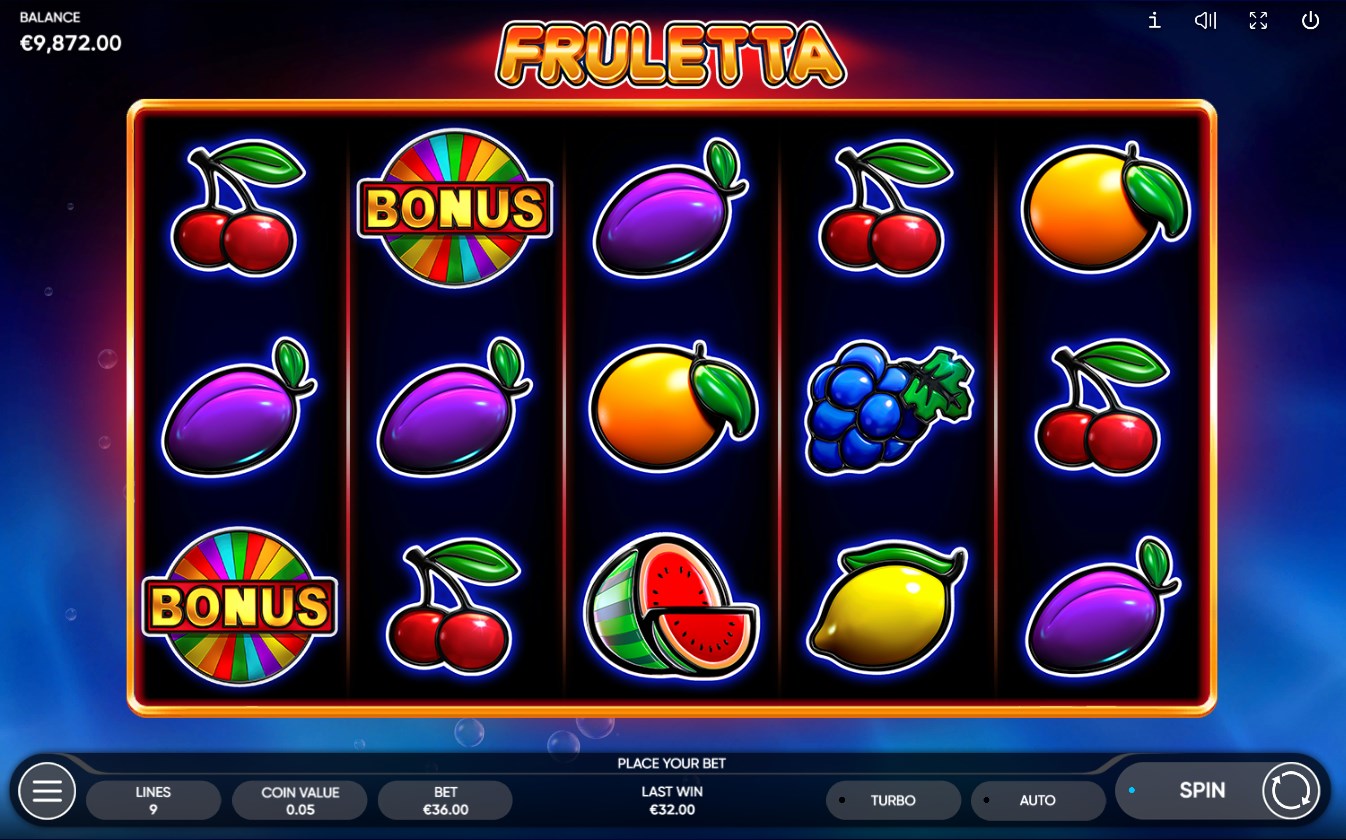Viewport: 1346px width, 840px height.
Task: Open the Bet amount selector
Action: (446, 800)
